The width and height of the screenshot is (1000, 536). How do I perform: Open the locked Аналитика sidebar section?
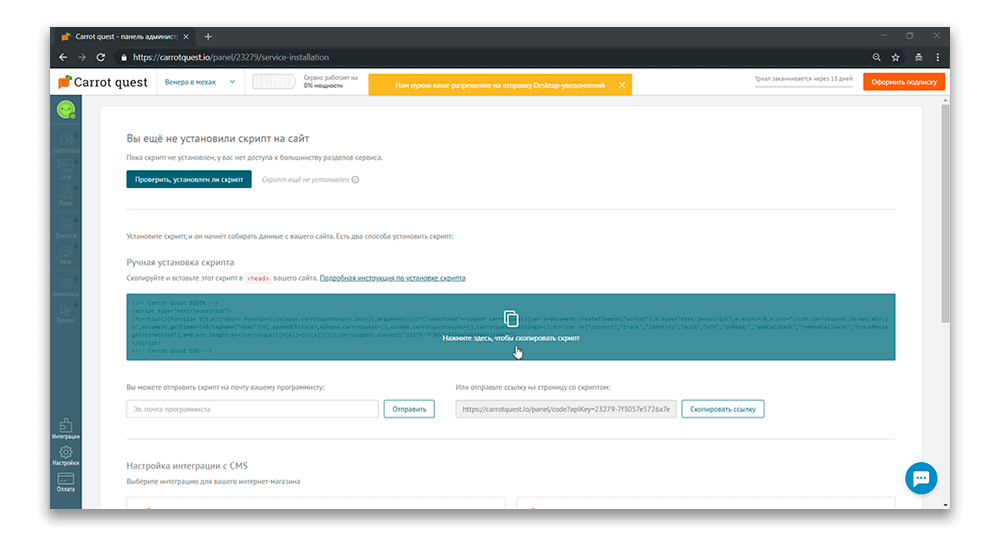(66, 287)
